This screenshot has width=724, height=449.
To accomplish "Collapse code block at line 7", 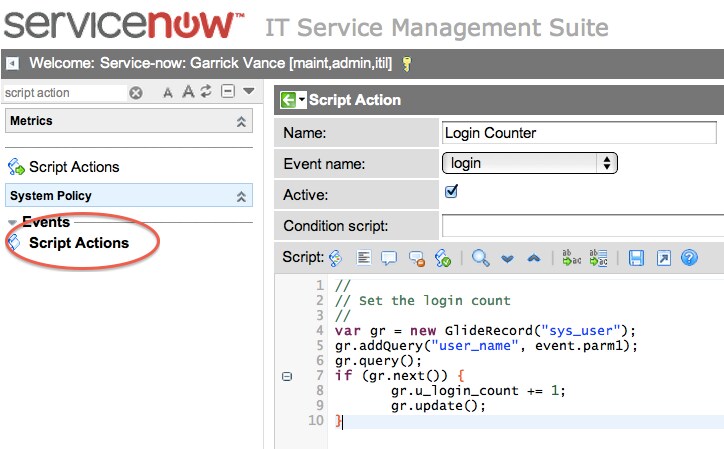I will coord(287,376).
